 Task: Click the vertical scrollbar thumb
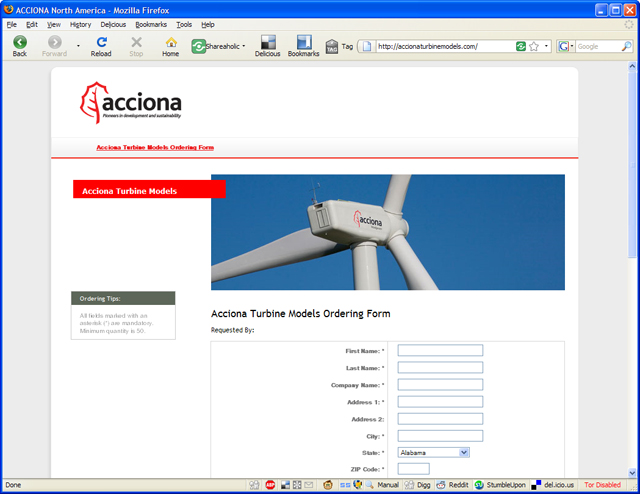click(632, 164)
